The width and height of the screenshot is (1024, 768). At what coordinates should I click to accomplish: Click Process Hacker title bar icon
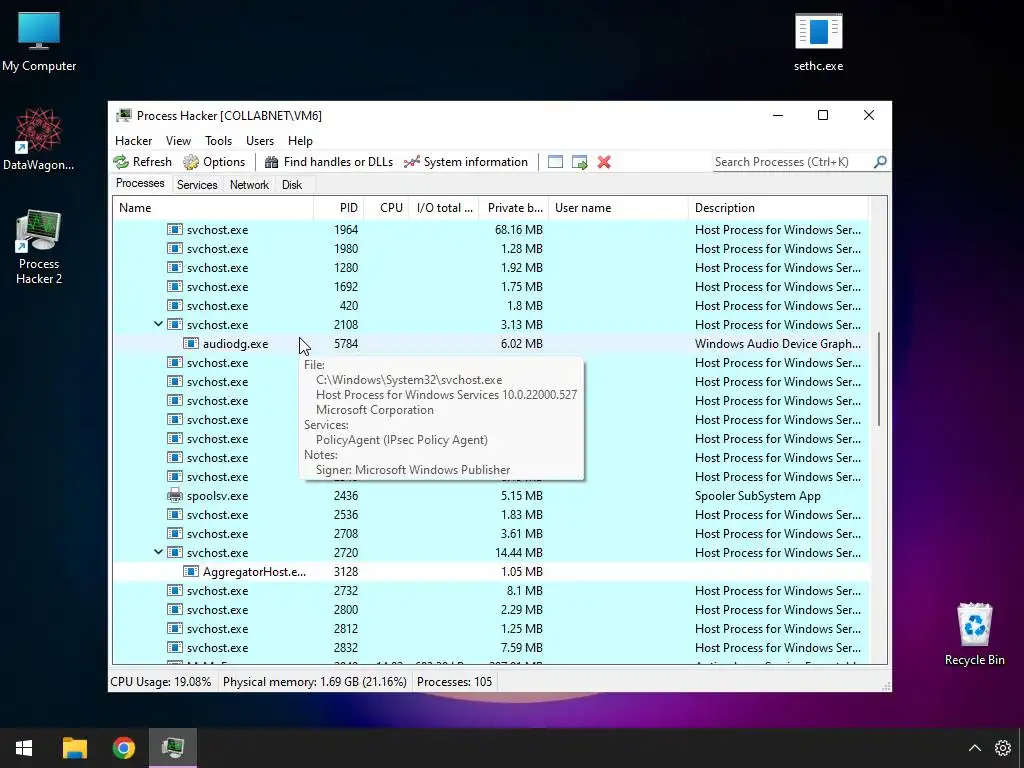point(123,116)
